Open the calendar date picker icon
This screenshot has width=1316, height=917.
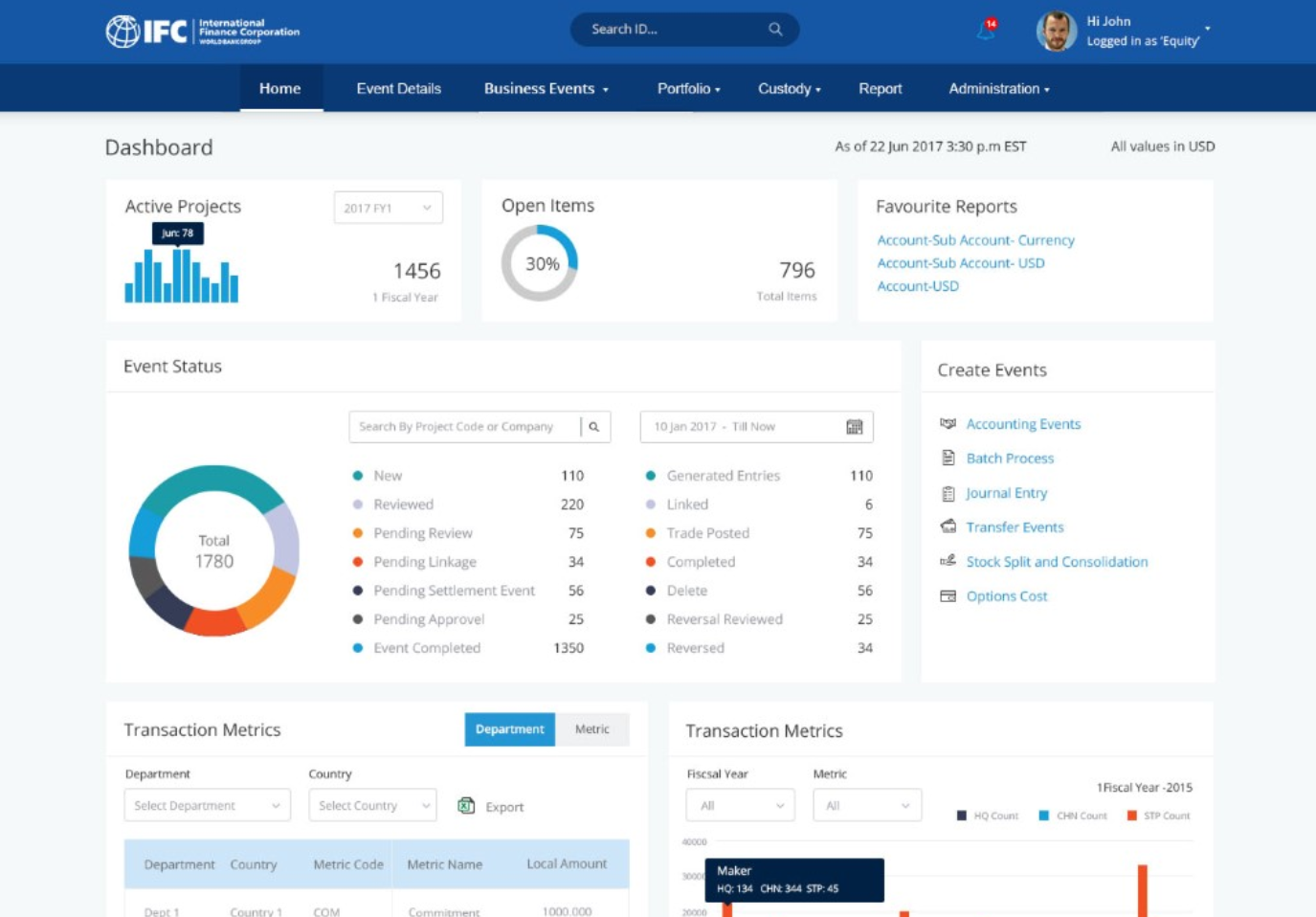coord(854,427)
